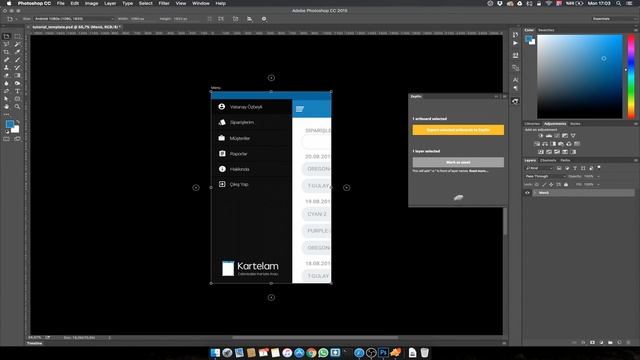Select the Pen tool
640x360 pixels.
click(x=6, y=91)
